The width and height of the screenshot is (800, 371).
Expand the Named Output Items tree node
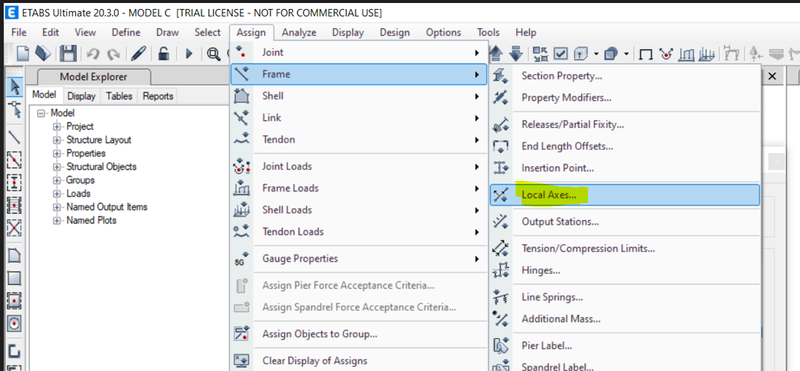[57, 207]
